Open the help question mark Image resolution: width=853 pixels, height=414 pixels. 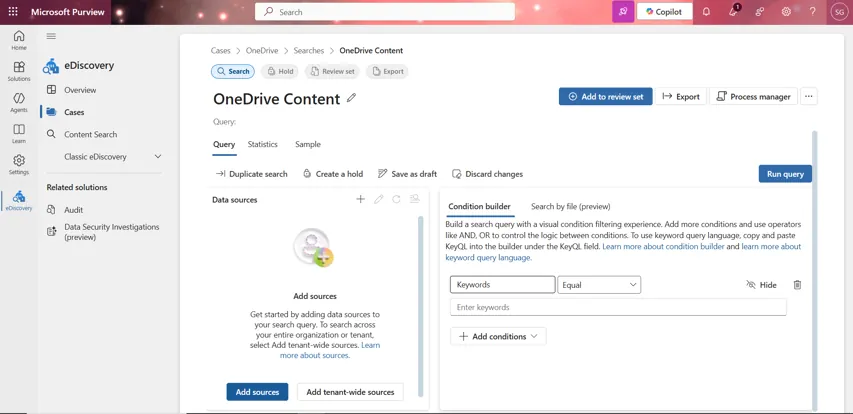coord(812,11)
